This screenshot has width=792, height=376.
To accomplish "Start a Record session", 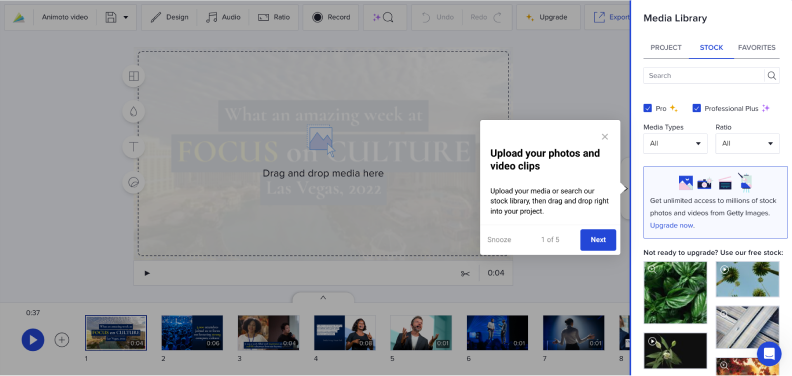I will click(x=331, y=17).
